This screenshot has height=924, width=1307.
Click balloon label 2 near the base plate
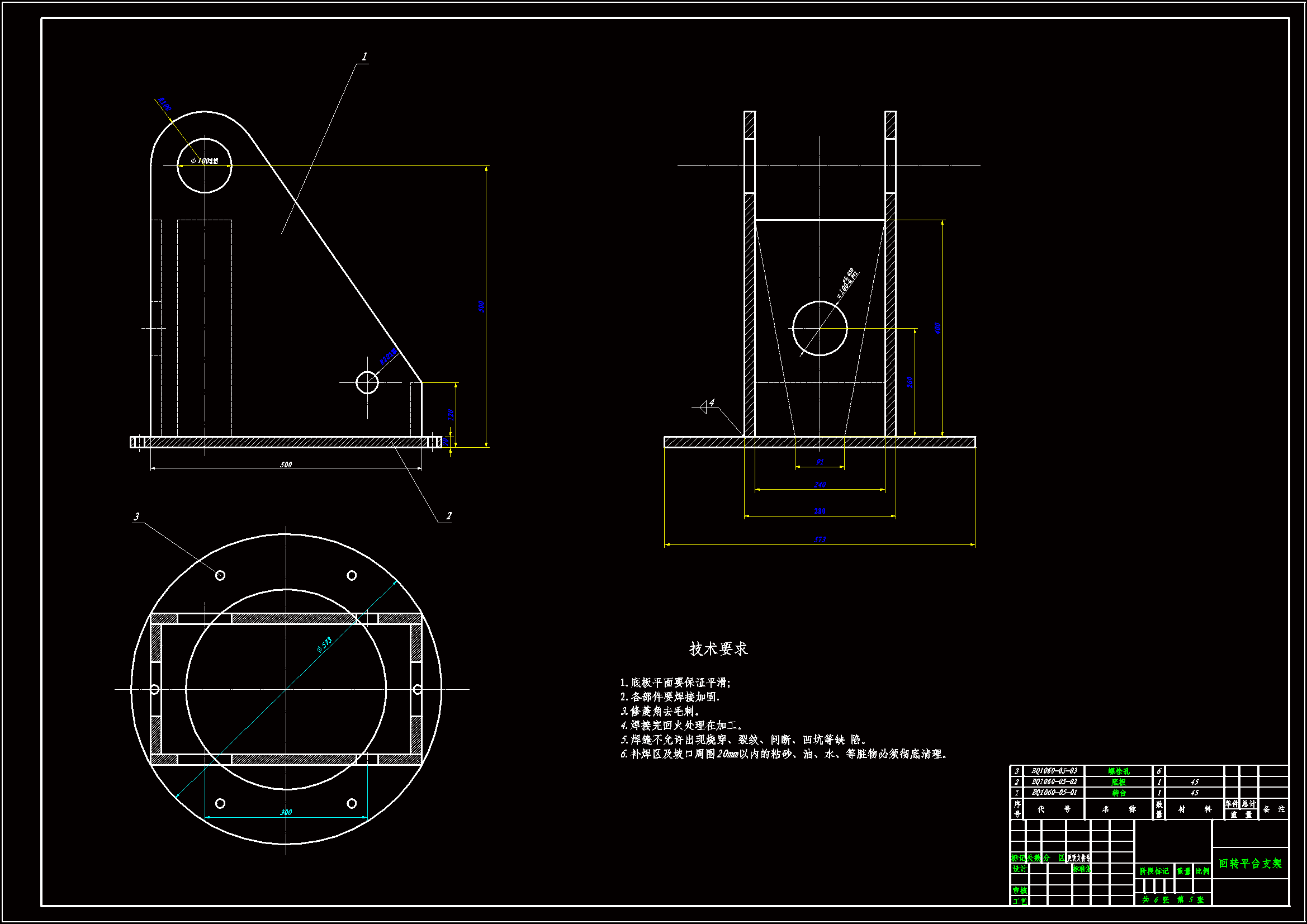(448, 516)
